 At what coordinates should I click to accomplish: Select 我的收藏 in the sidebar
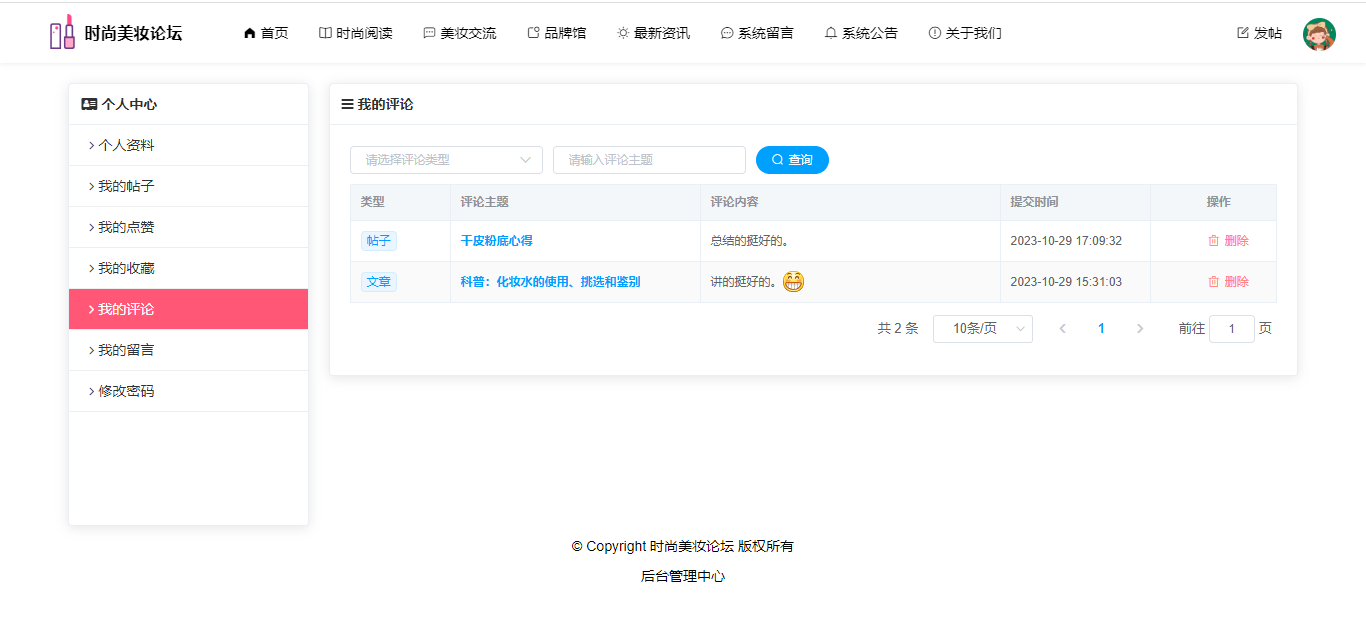click(x=126, y=268)
